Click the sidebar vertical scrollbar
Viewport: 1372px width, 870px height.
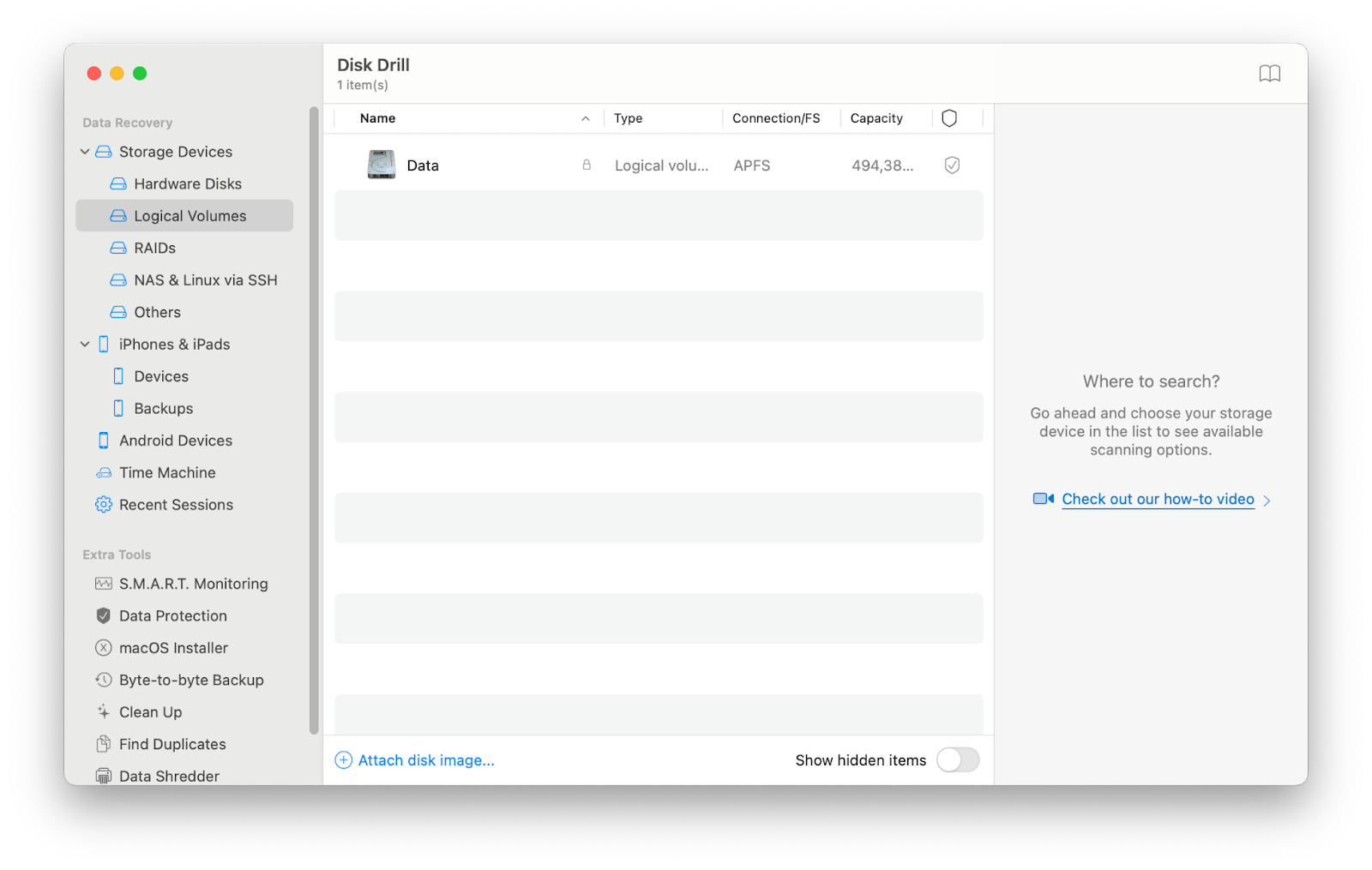click(314, 420)
